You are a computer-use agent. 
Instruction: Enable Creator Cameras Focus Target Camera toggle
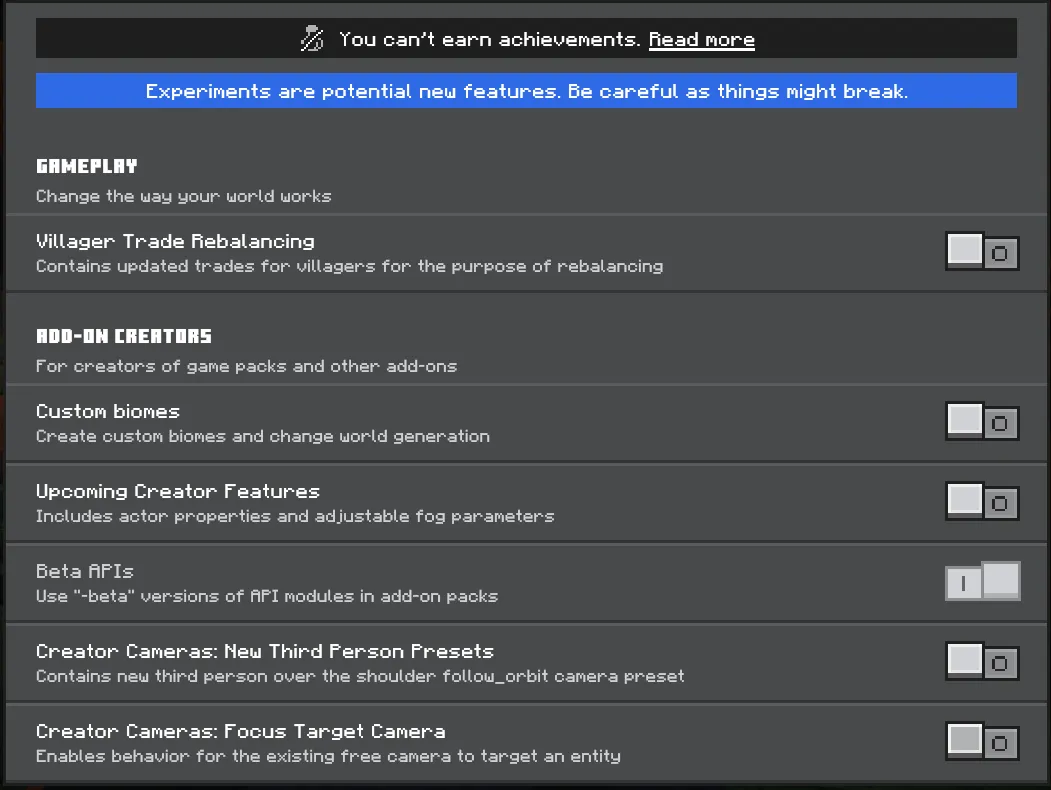[x=982, y=741]
